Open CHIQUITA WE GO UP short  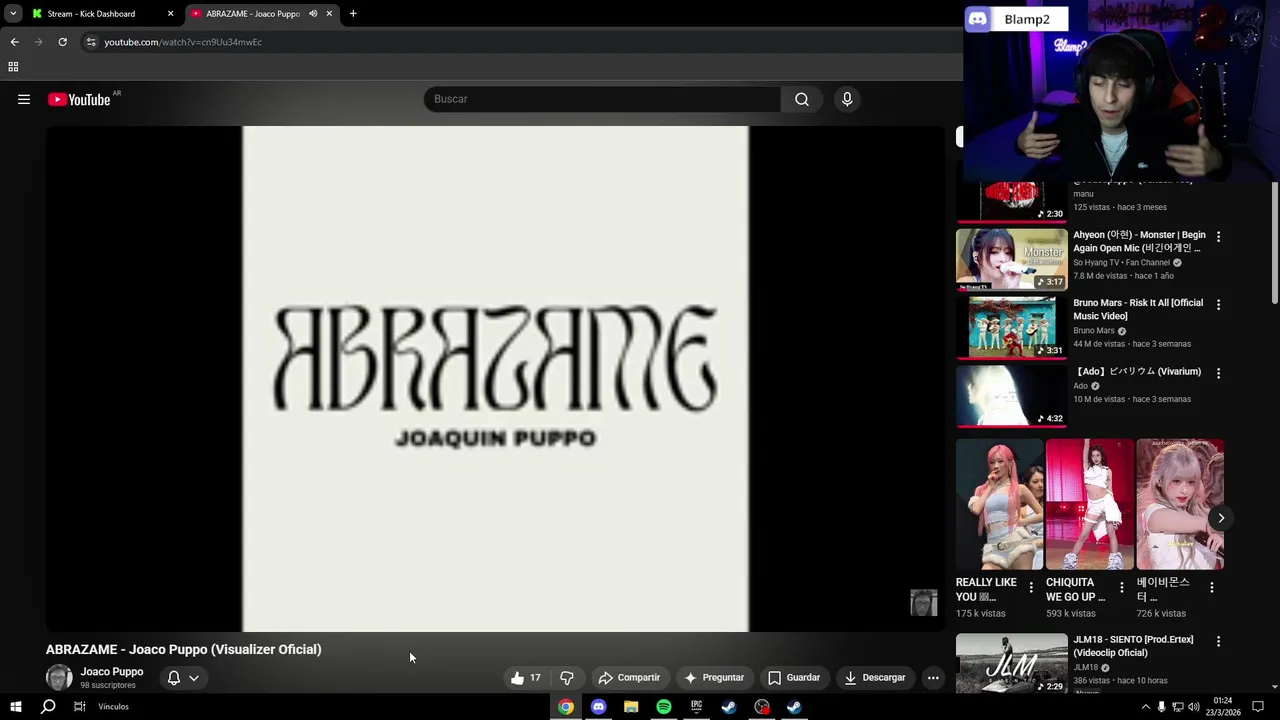(x=1089, y=504)
